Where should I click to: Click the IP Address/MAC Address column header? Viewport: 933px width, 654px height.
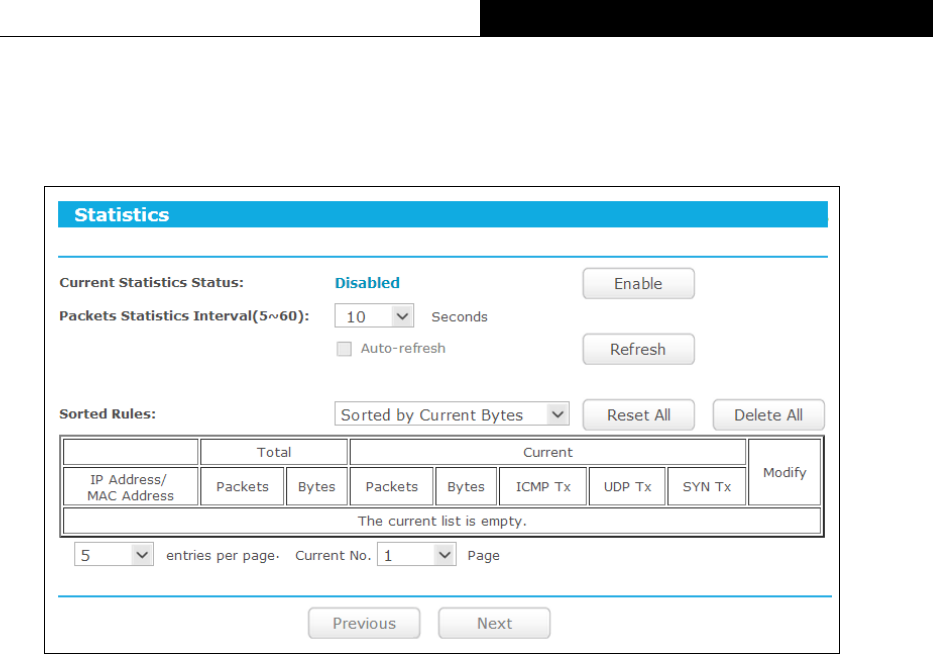click(130, 487)
